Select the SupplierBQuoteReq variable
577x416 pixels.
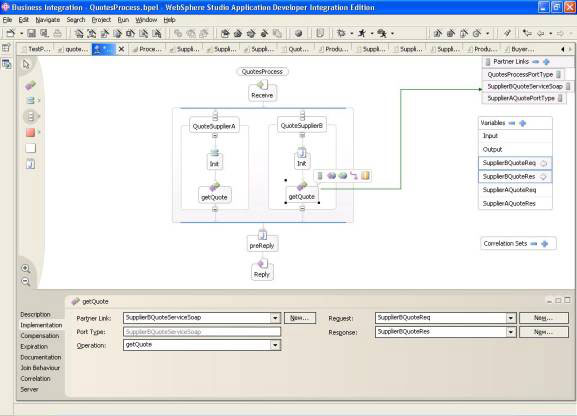[x=515, y=163]
